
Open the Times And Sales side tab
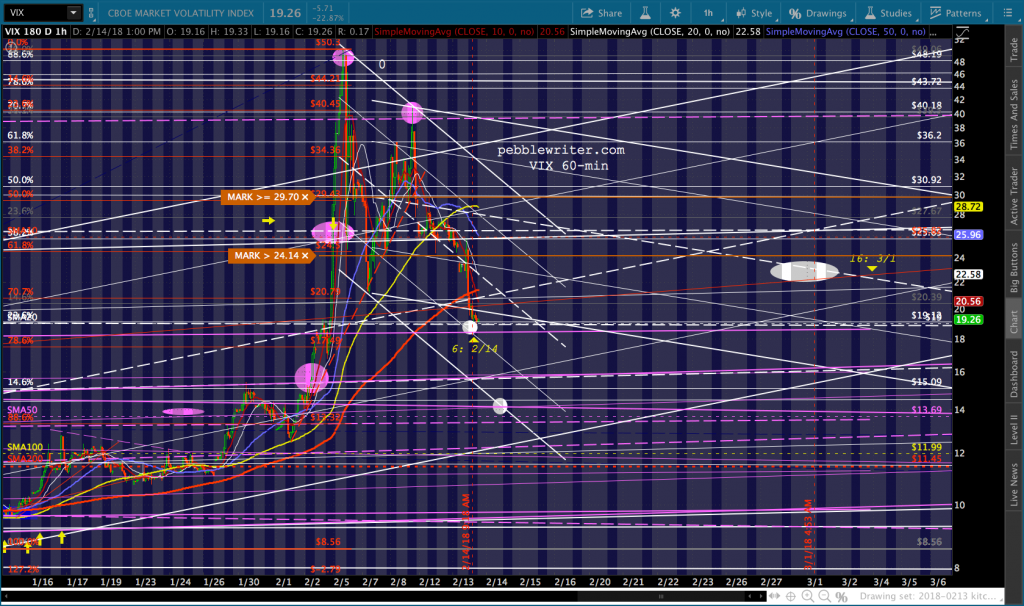pyautogui.click(x=1013, y=117)
